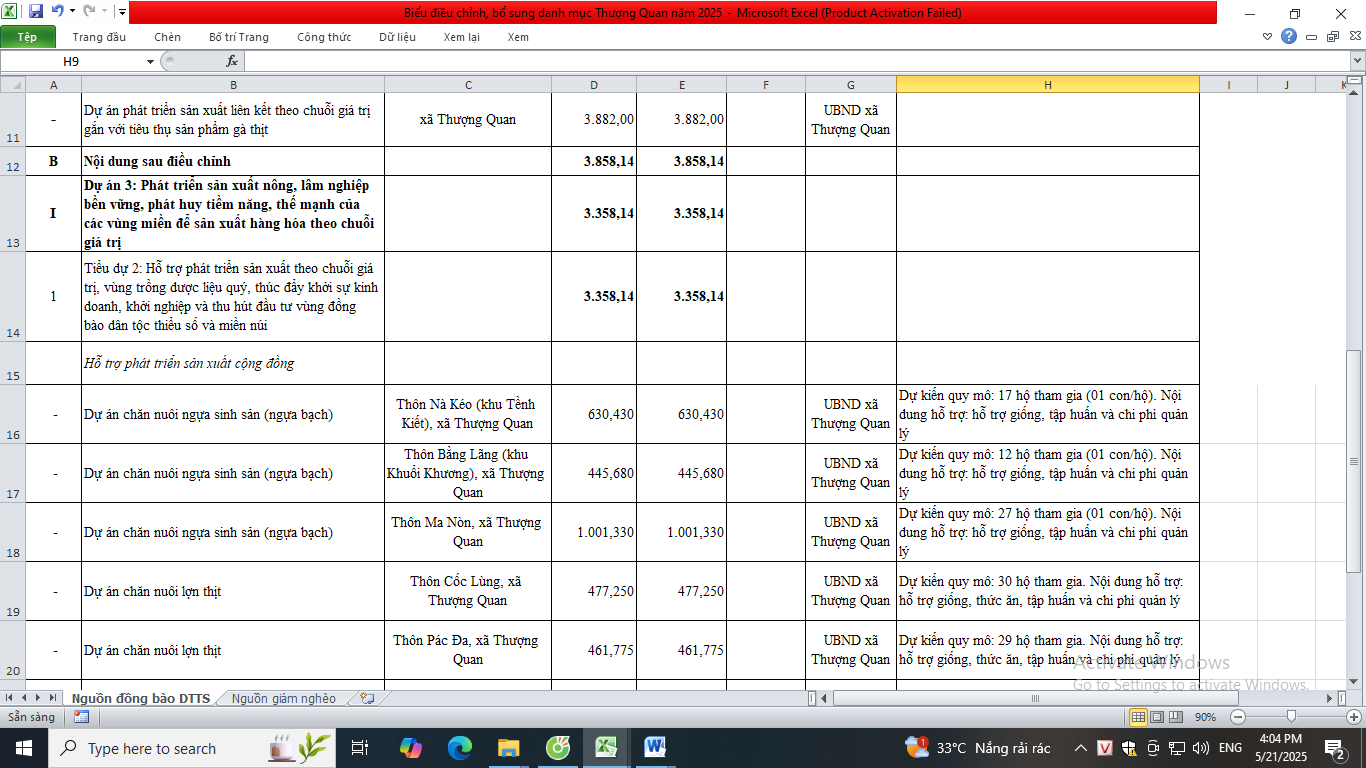Screen dimensions: 1366x768
Task: Click the Insert Function fx icon
Action: click(232, 61)
